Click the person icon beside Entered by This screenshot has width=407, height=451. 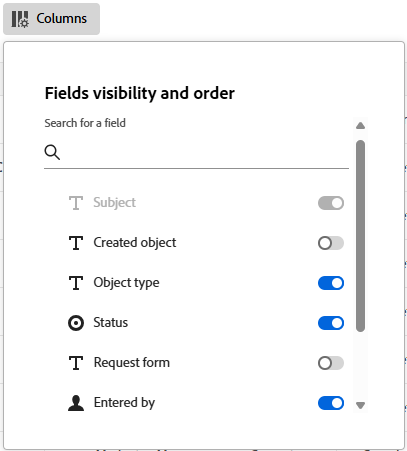click(76, 403)
